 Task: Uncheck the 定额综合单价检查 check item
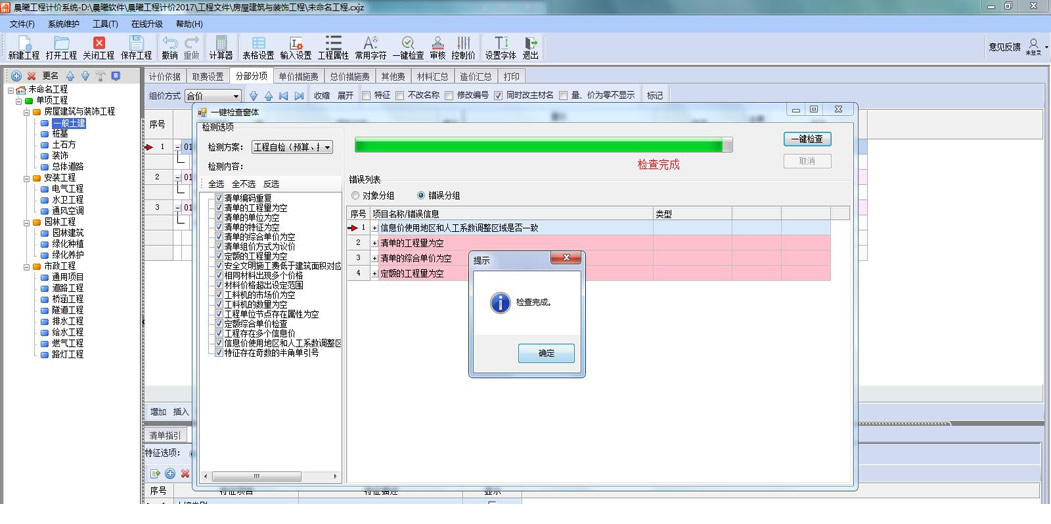pyautogui.click(x=219, y=324)
